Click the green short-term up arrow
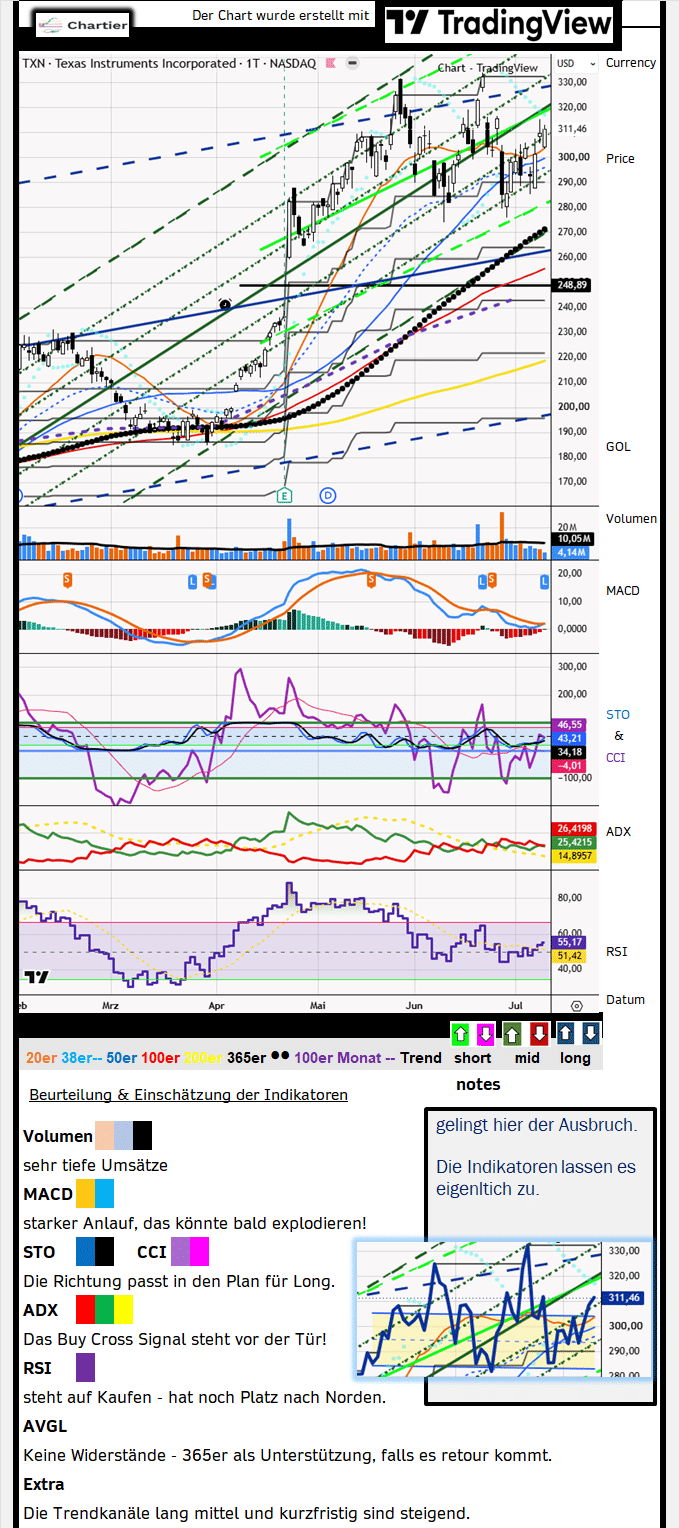The width and height of the screenshot is (679, 1528). (460, 1034)
